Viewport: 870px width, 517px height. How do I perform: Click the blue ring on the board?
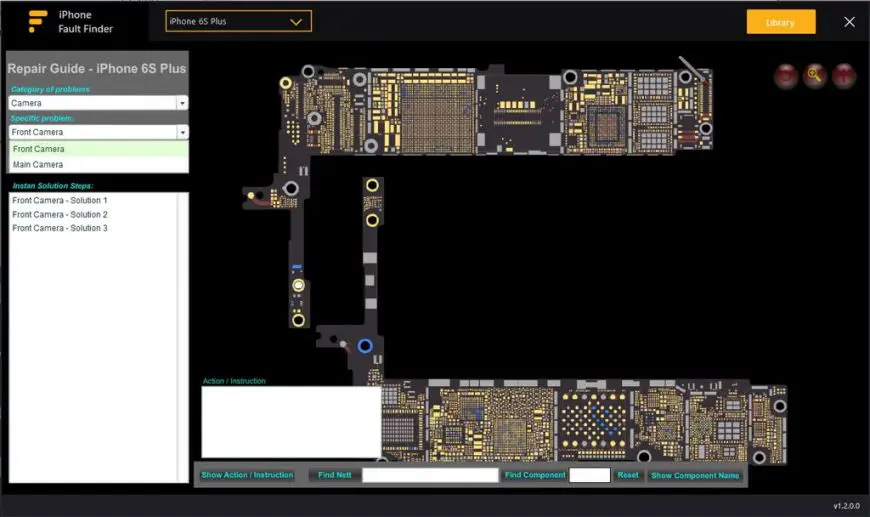point(365,346)
